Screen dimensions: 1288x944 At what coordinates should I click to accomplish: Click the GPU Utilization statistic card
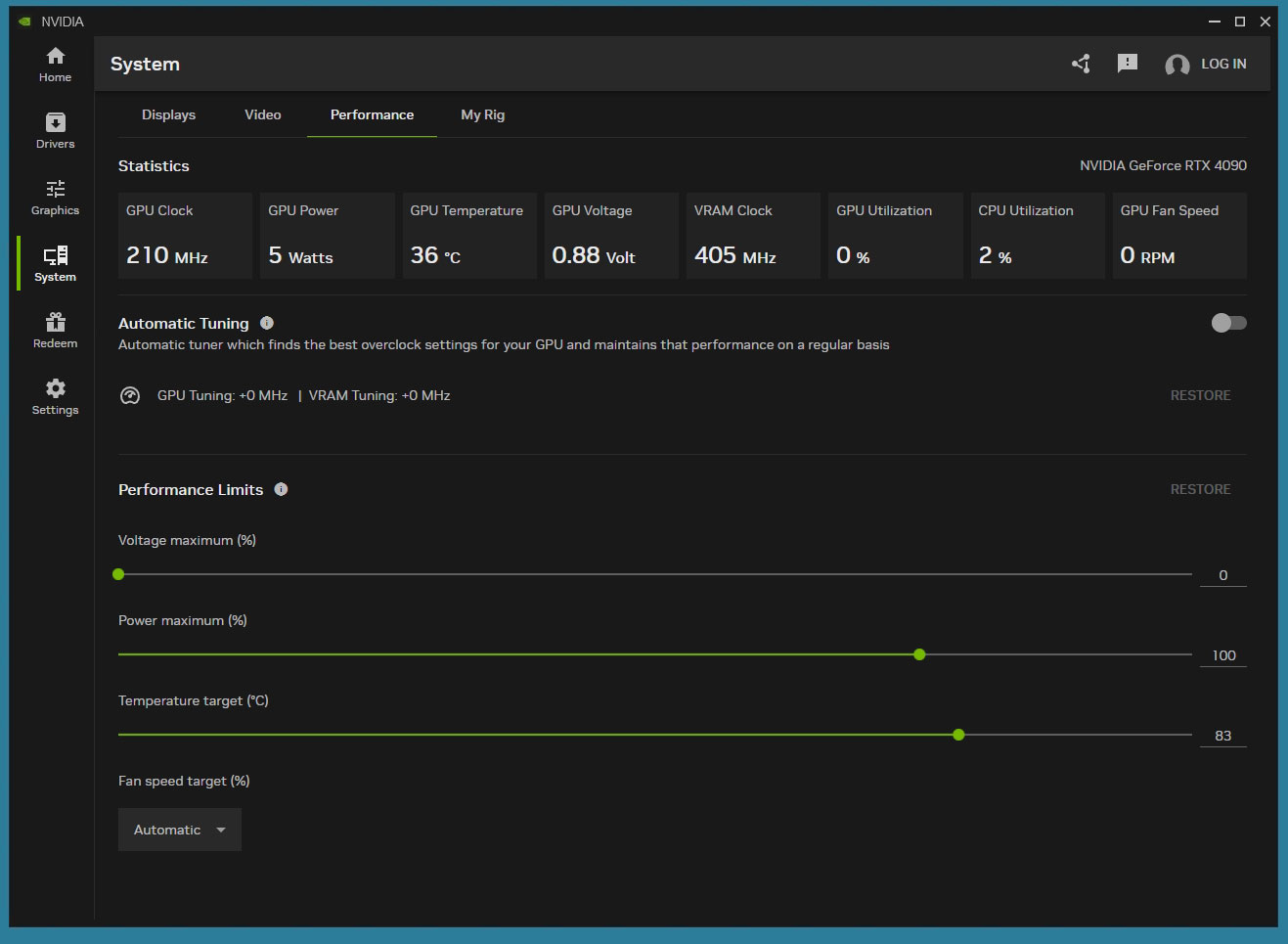click(x=896, y=236)
